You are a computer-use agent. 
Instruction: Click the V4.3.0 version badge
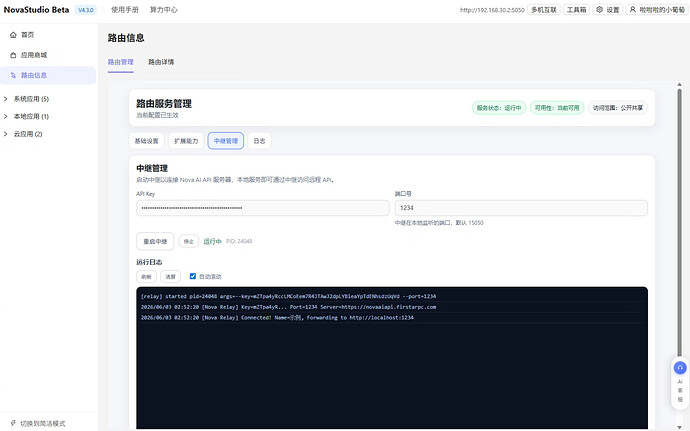coord(86,10)
